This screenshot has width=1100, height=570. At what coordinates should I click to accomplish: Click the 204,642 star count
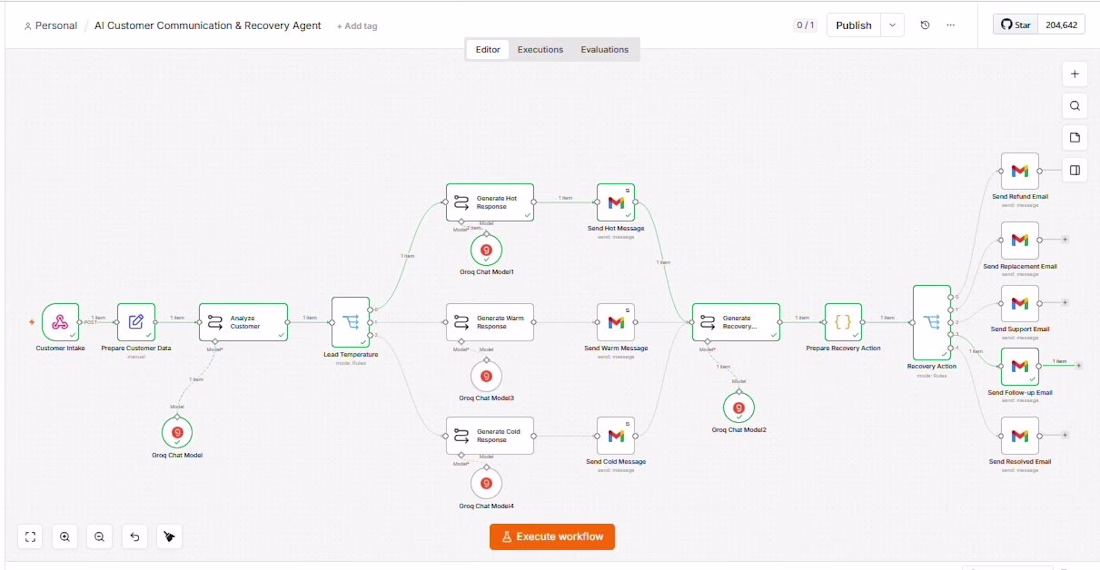coord(1061,25)
